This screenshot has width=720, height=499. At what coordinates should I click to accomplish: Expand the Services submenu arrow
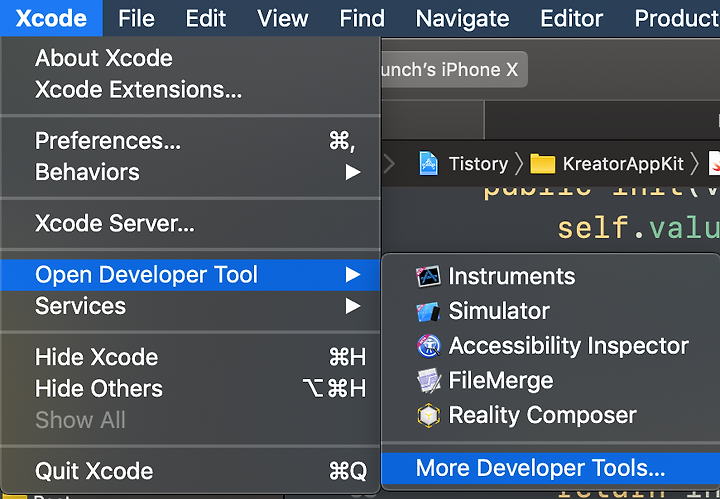(353, 306)
